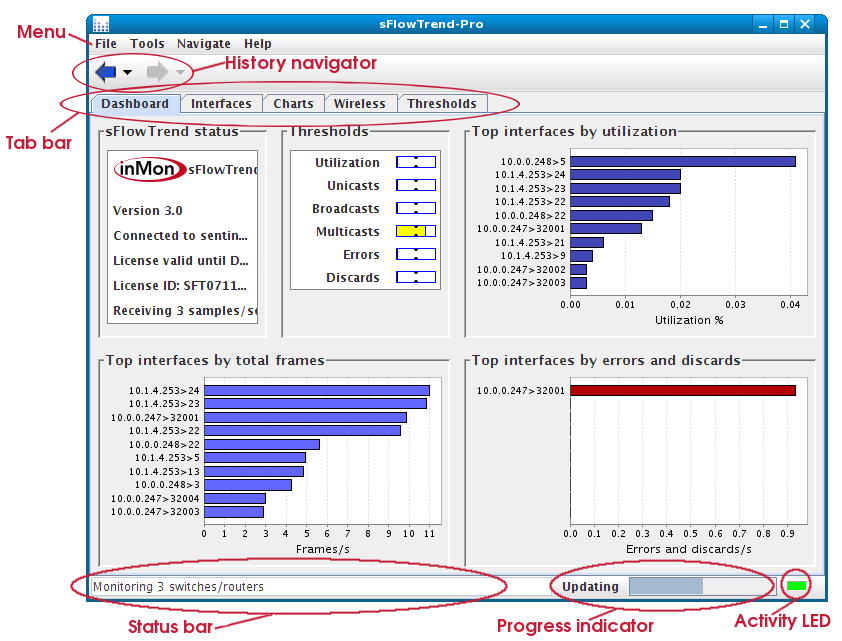Switch to the Interfaces tab
This screenshot has height=641, width=842.
(221, 103)
